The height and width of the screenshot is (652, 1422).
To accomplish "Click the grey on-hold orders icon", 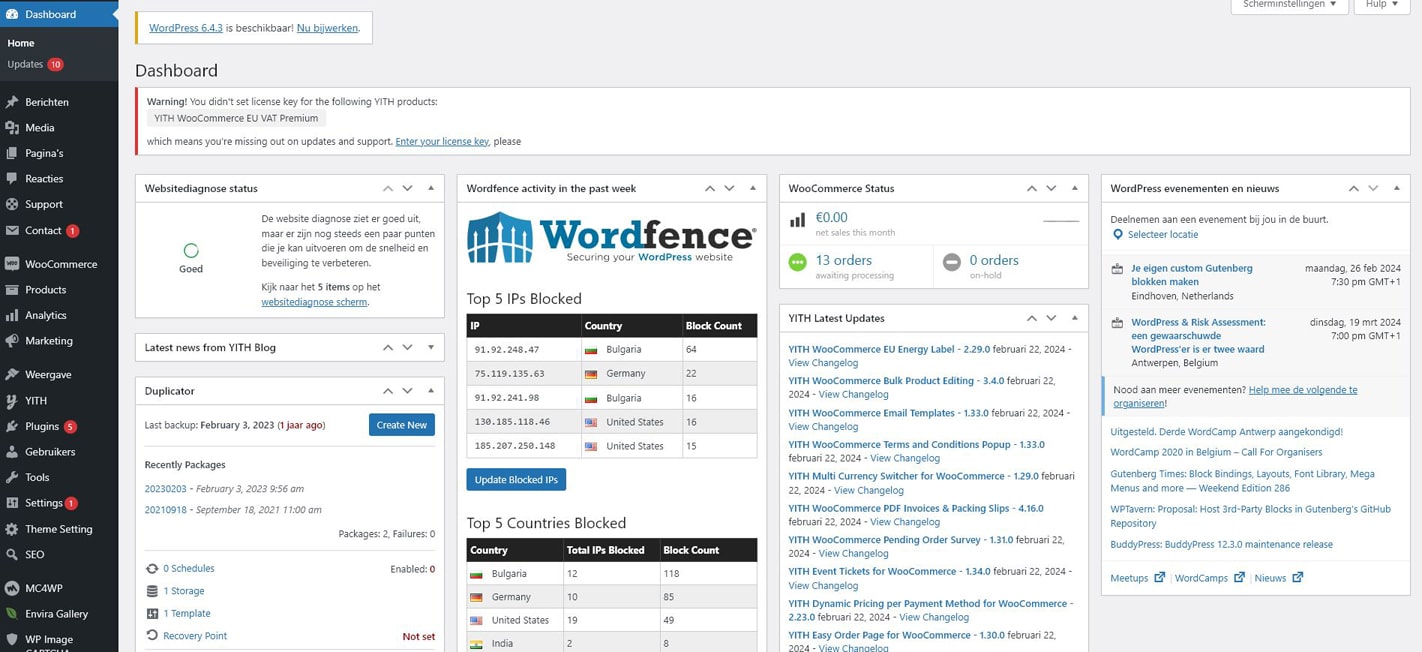I will coord(952,262).
